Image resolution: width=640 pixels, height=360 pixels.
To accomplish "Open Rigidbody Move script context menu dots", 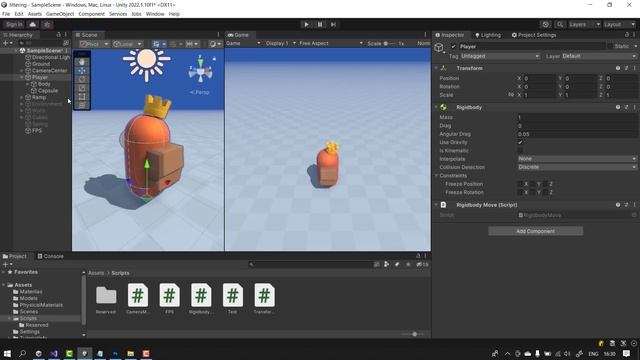I will click(634, 205).
